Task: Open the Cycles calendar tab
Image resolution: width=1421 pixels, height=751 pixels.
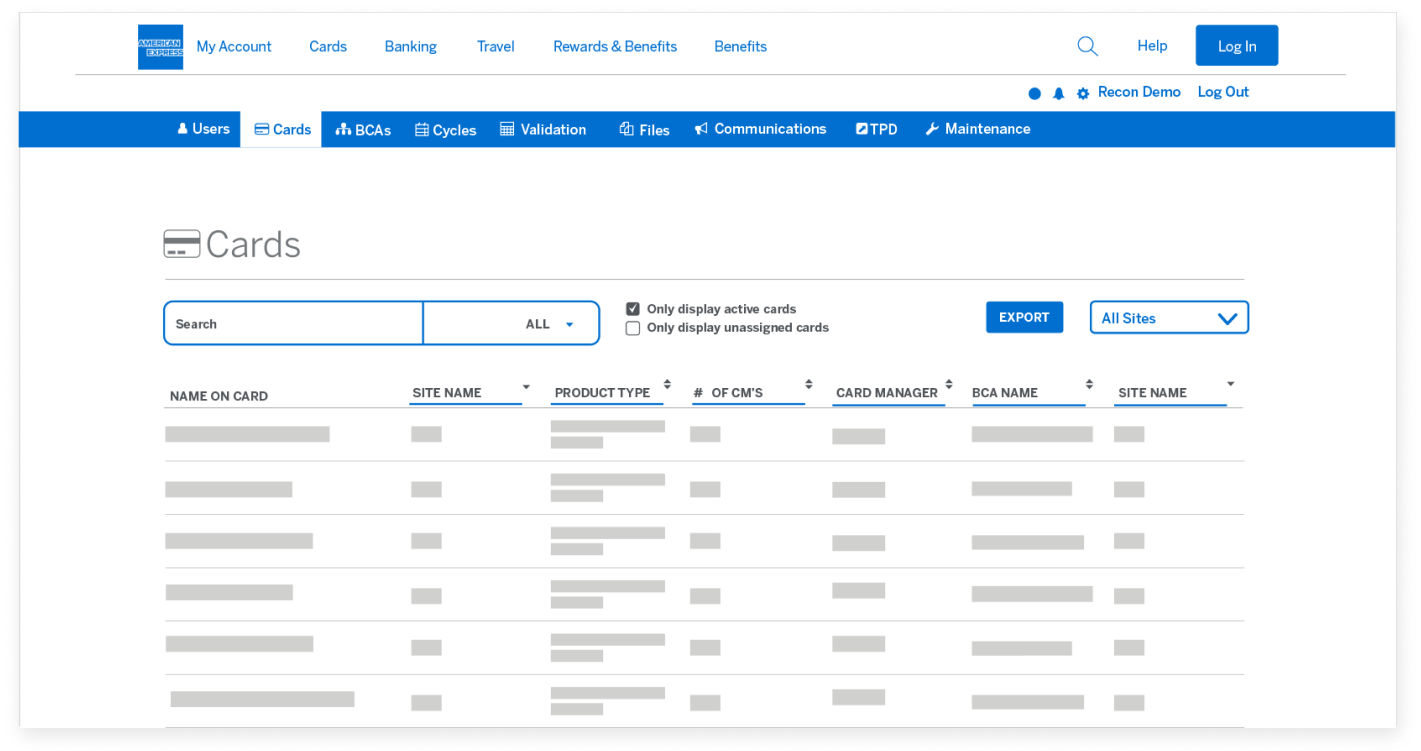Action: [x=445, y=129]
